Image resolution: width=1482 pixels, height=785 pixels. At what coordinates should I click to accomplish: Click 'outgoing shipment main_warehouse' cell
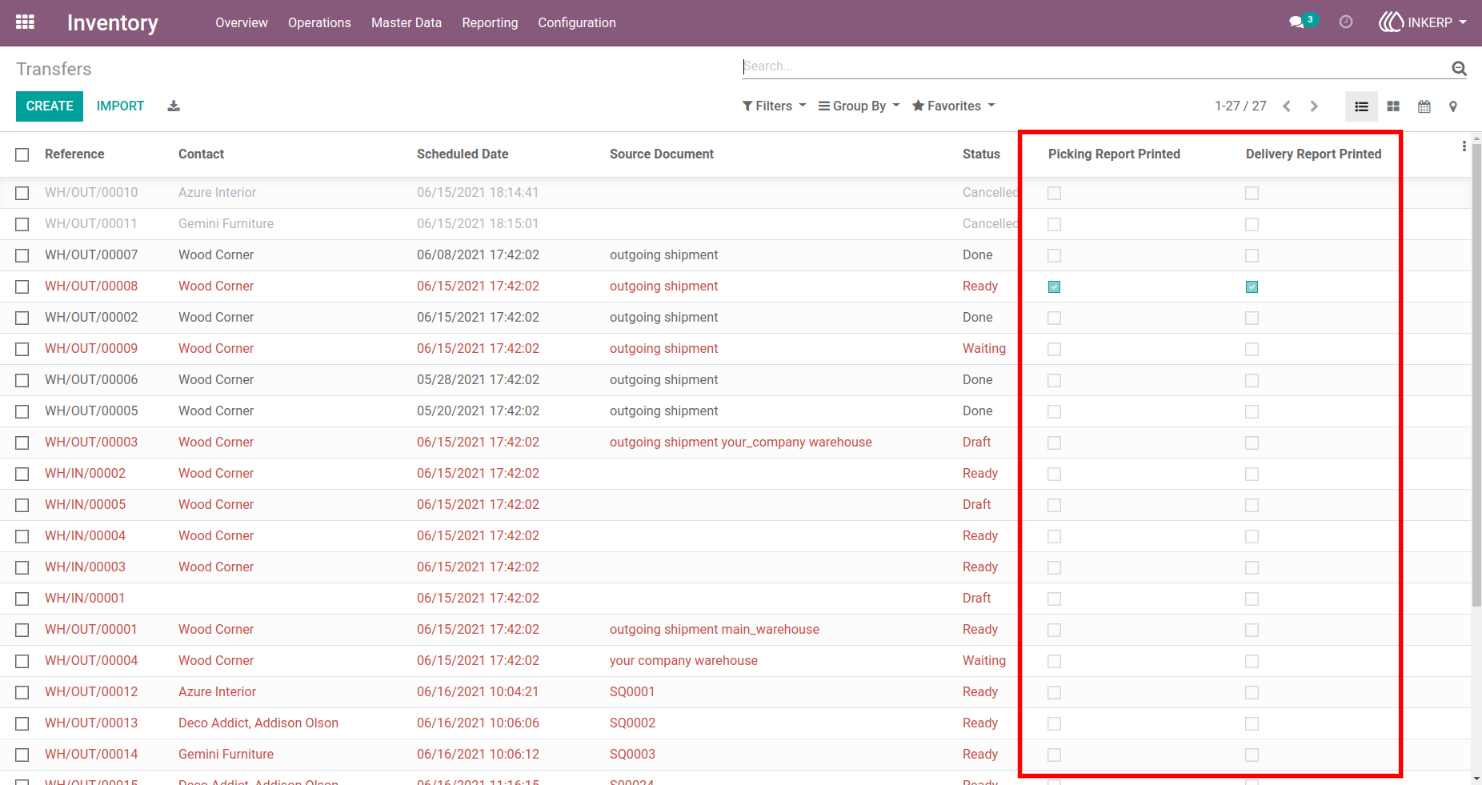click(714, 629)
